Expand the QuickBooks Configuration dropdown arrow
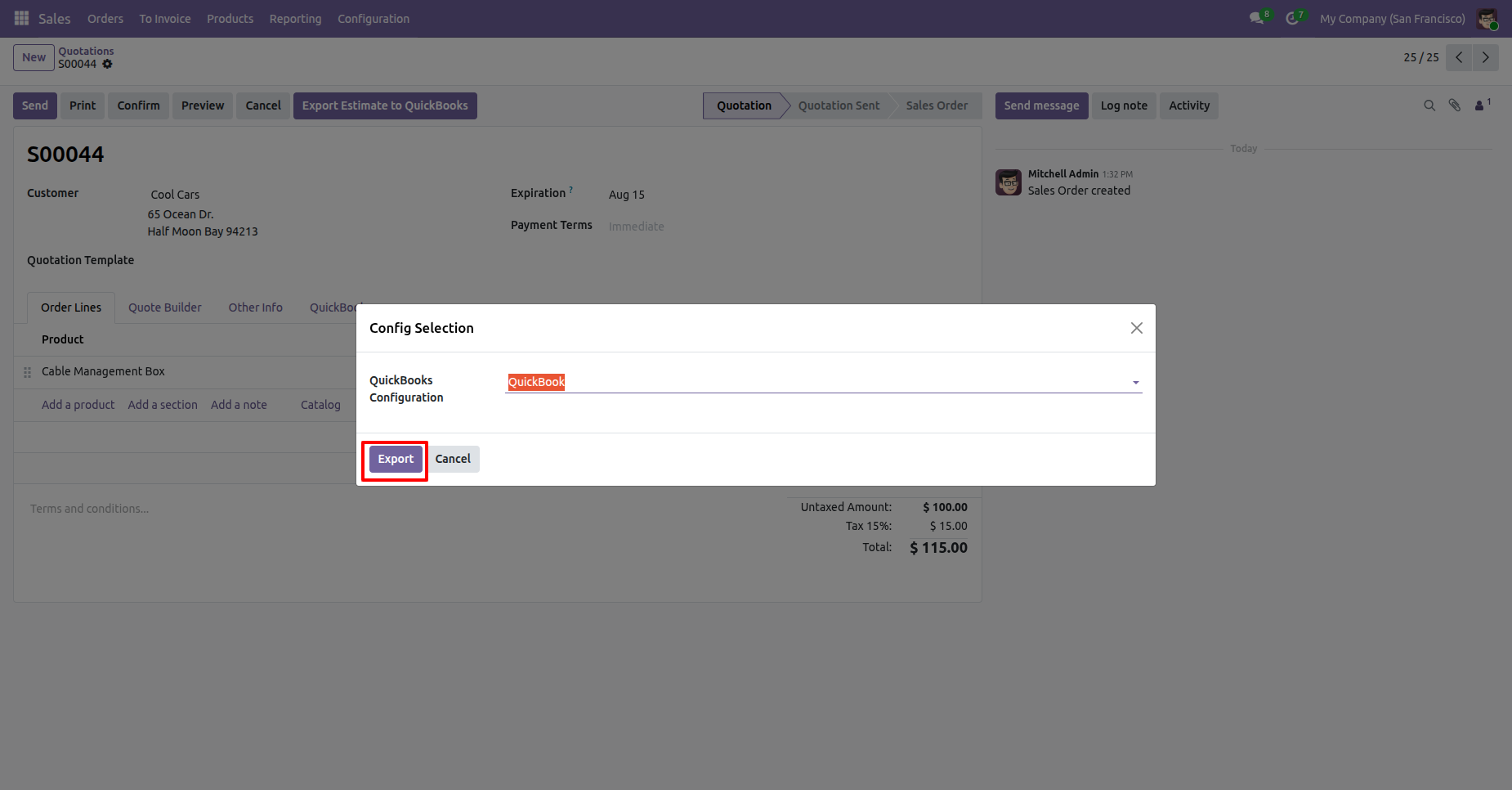The image size is (1512, 790). 1135,383
